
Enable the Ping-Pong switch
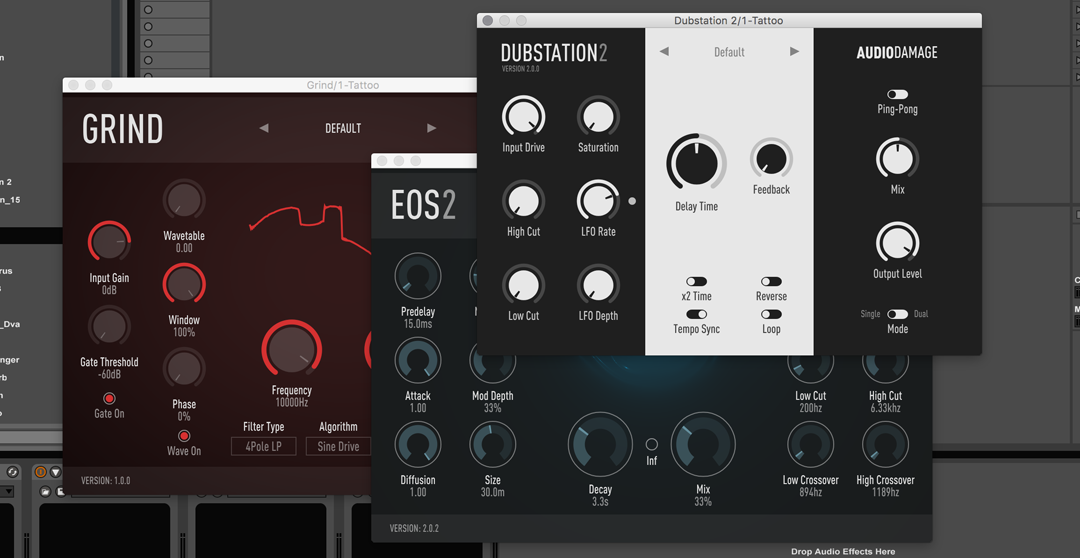(897, 94)
